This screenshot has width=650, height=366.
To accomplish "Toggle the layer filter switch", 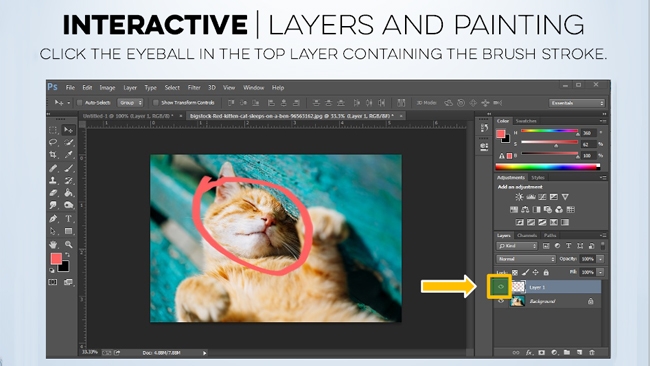I will coord(603,246).
